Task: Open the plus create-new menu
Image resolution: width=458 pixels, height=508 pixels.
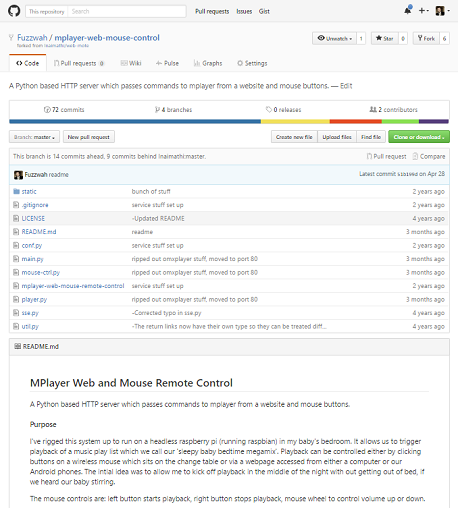Action: click(x=423, y=11)
